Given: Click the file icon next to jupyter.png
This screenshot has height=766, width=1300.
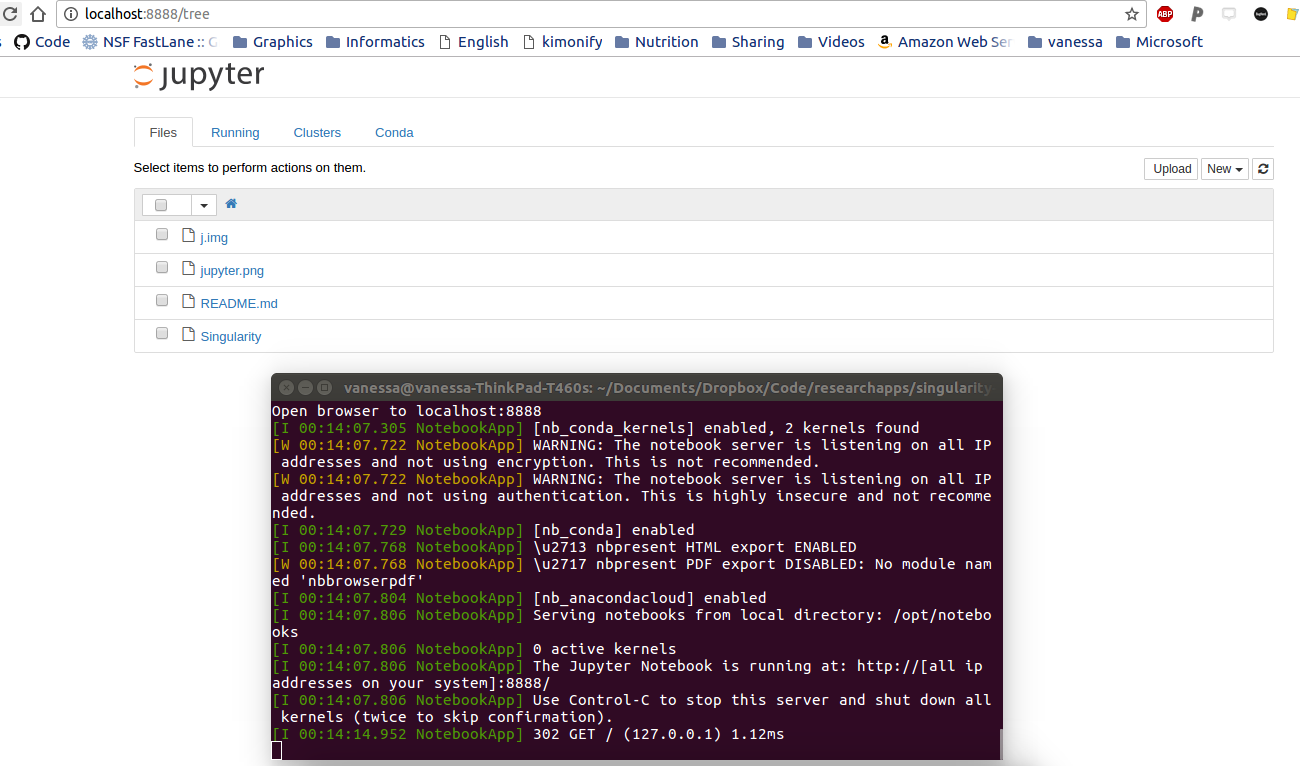Looking at the screenshot, I should click(x=188, y=268).
